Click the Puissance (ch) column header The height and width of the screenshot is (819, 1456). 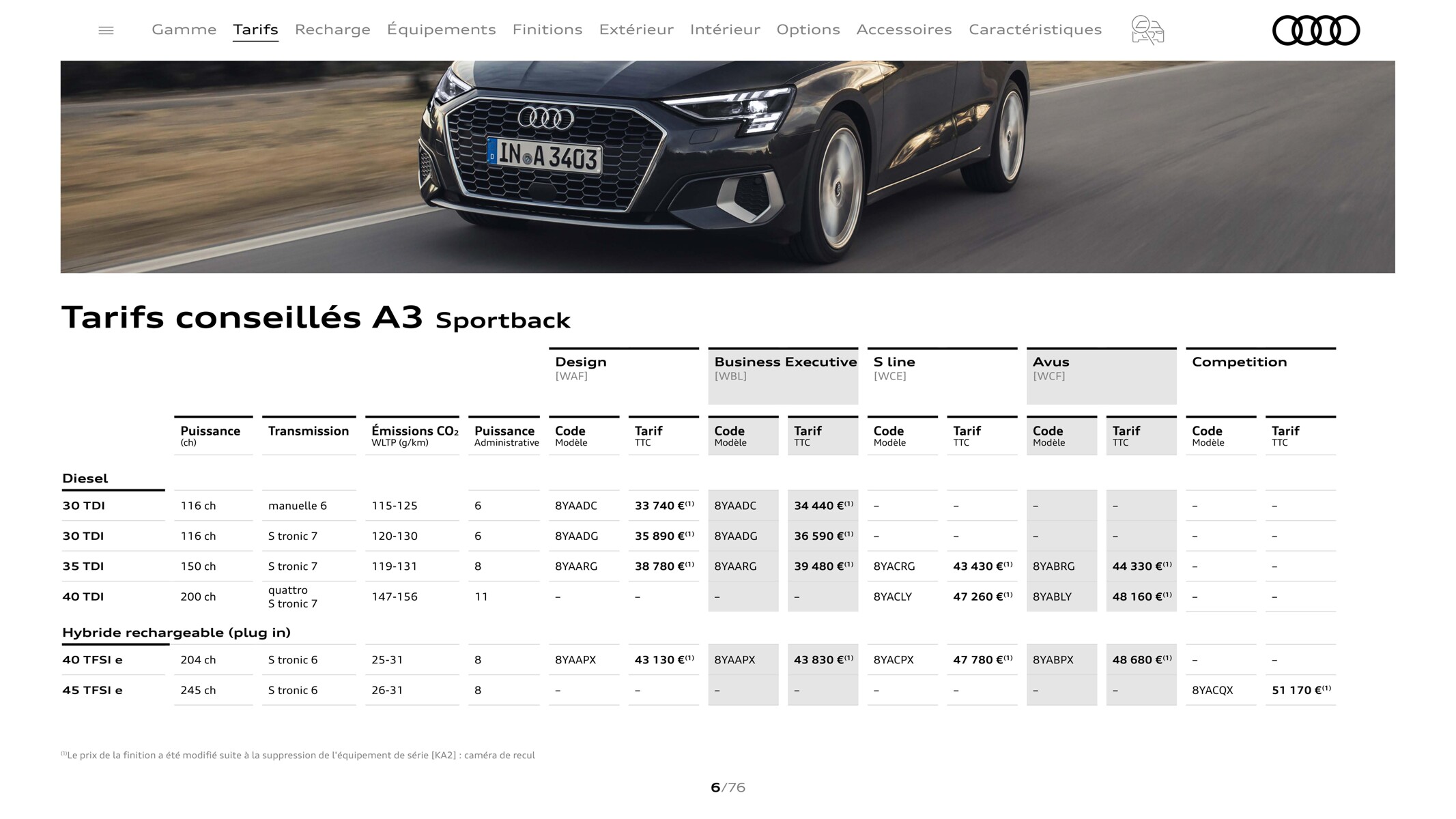click(x=213, y=435)
